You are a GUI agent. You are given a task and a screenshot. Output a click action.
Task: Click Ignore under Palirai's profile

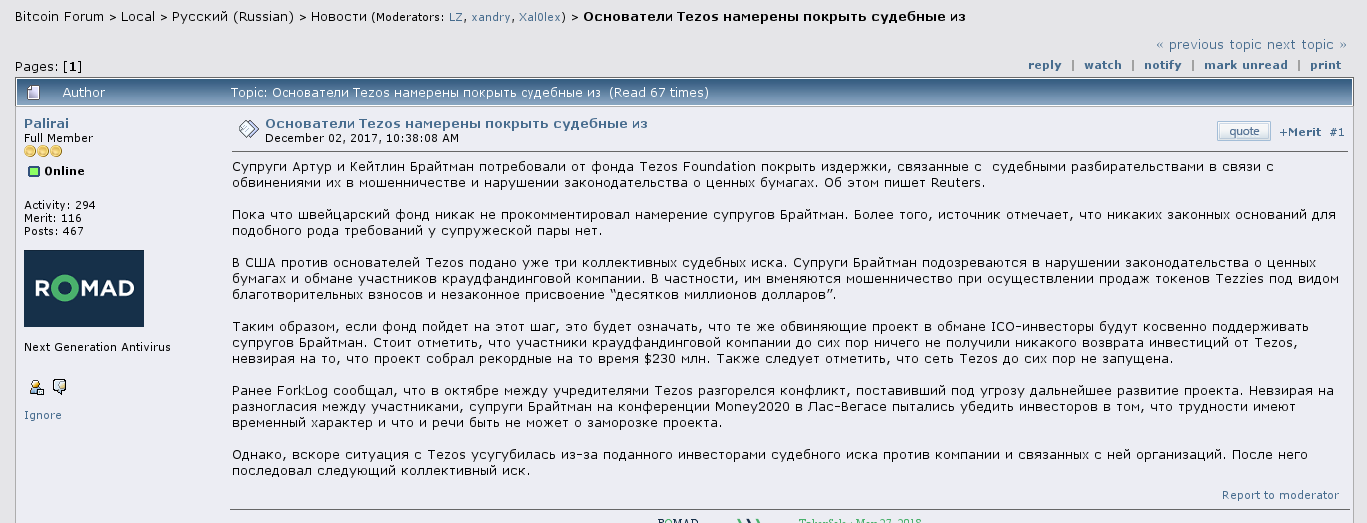pyautogui.click(x=43, y=415)
